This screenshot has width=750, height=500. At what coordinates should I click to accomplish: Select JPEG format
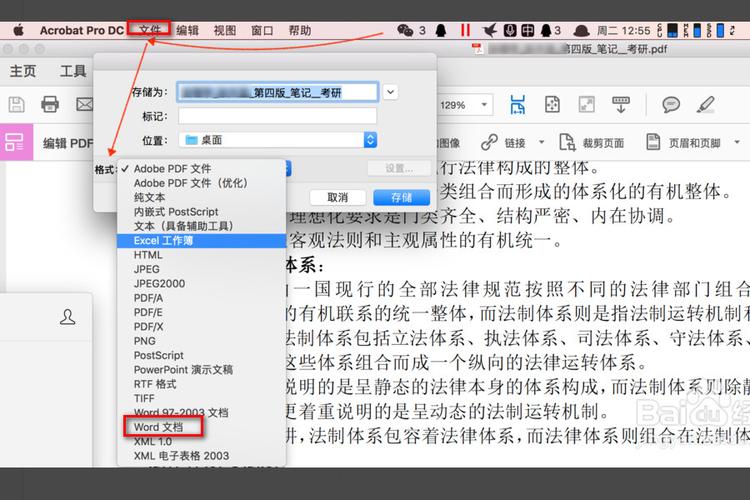[x=201, y=269]
